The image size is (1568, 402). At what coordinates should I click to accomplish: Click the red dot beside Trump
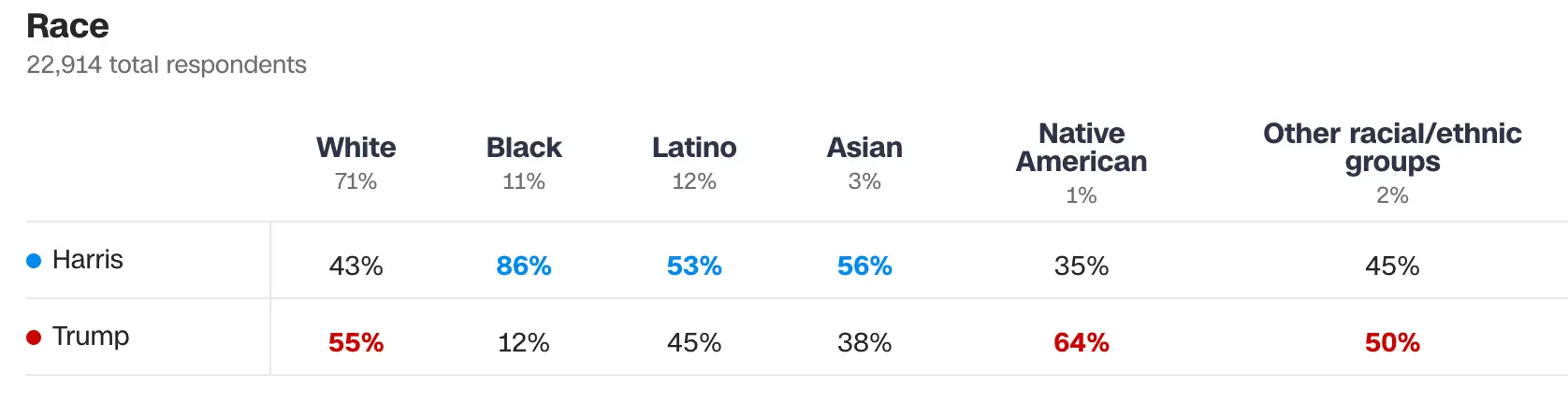point(34,337)
